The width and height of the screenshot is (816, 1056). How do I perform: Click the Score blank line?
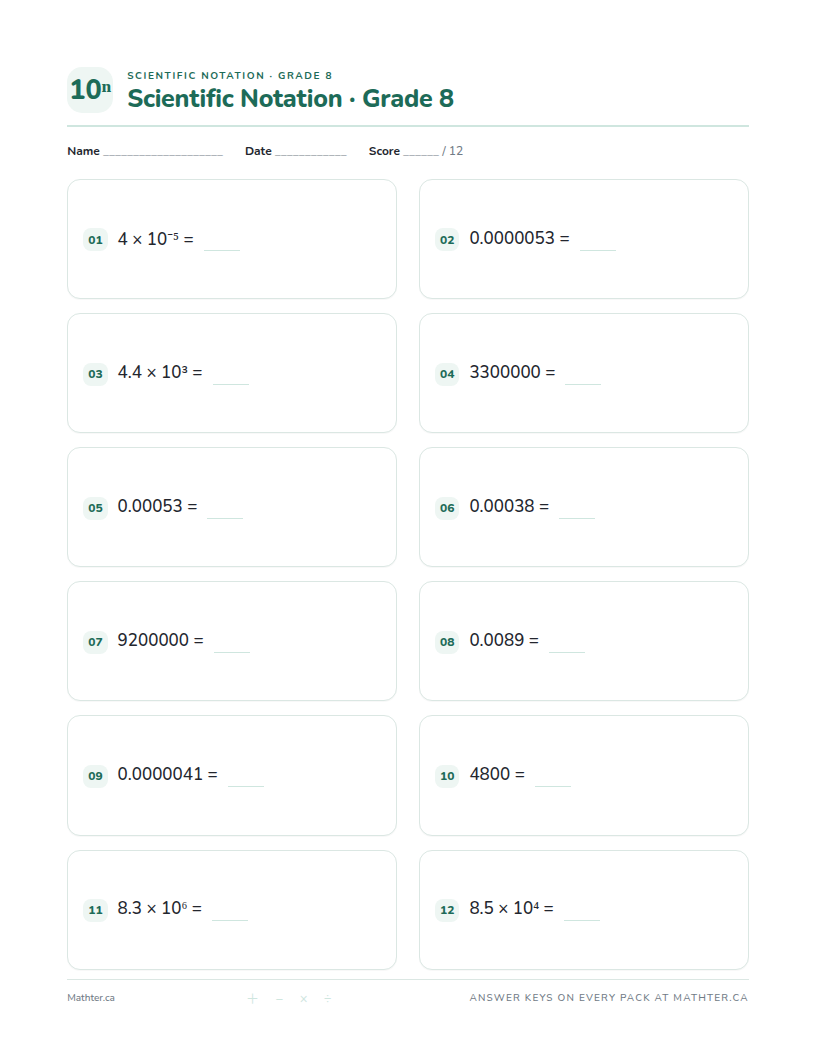(421, 154)
